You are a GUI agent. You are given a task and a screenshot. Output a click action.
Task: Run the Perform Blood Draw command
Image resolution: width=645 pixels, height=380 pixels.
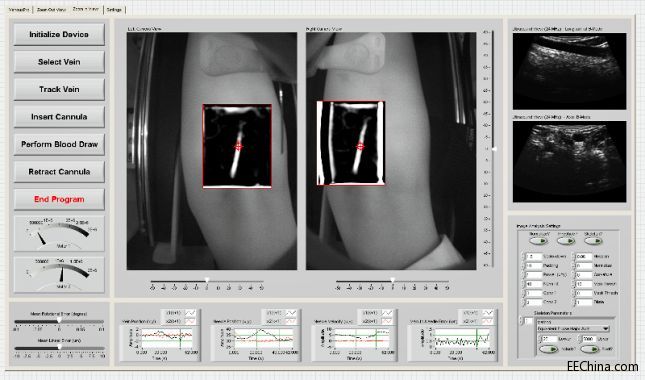click(x=59, y=144)
